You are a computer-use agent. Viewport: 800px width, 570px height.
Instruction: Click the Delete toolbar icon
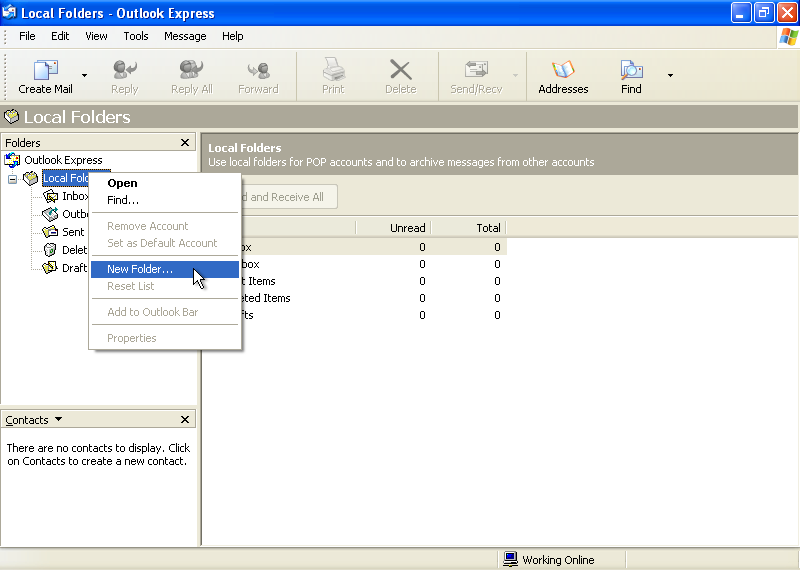tap(401, 70)
